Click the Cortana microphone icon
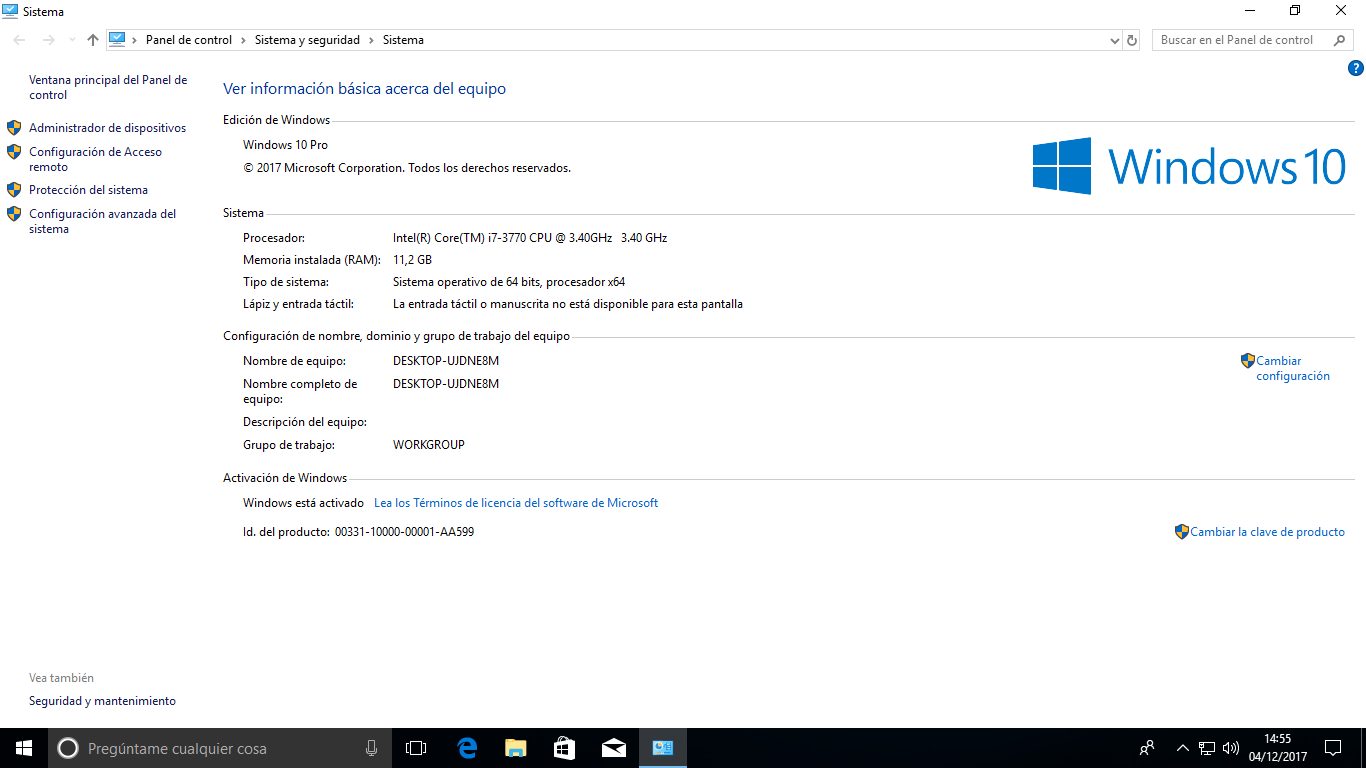The width and height of the screenshot is (1366, 768). [x=372, y=748]
